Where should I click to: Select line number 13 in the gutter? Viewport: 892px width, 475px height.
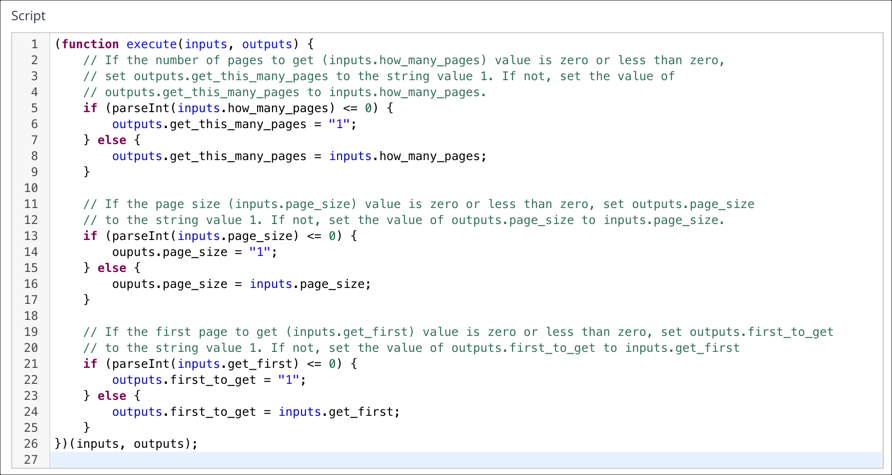(30, 236)
